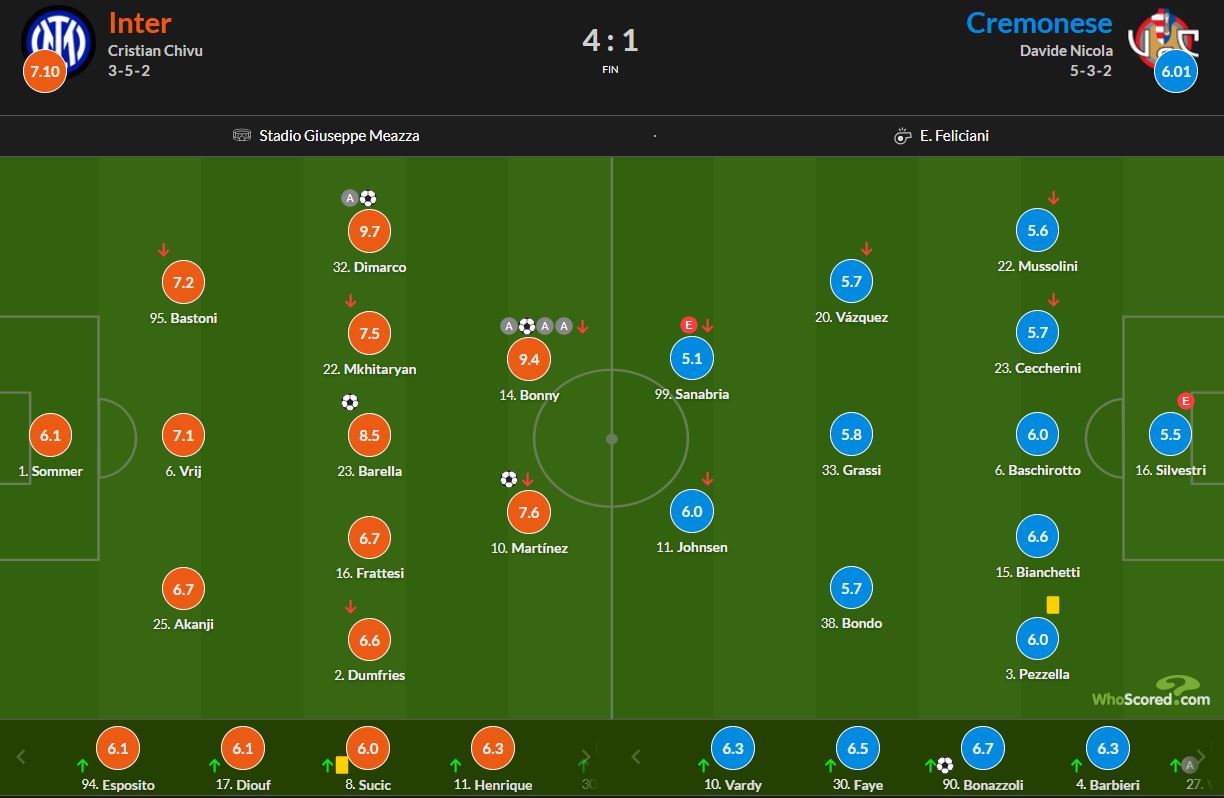Show next Inter substitutes with right chevron

tap(585, 757)
